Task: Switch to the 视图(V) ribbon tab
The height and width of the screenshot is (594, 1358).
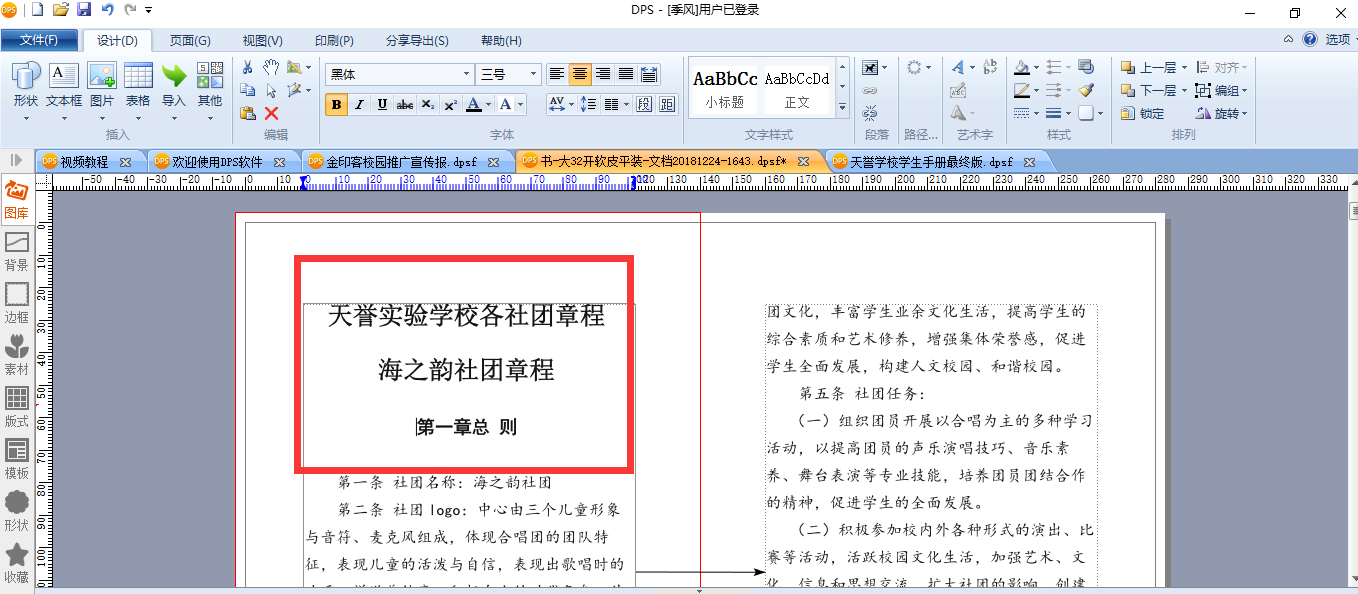Action: [262, 40]
